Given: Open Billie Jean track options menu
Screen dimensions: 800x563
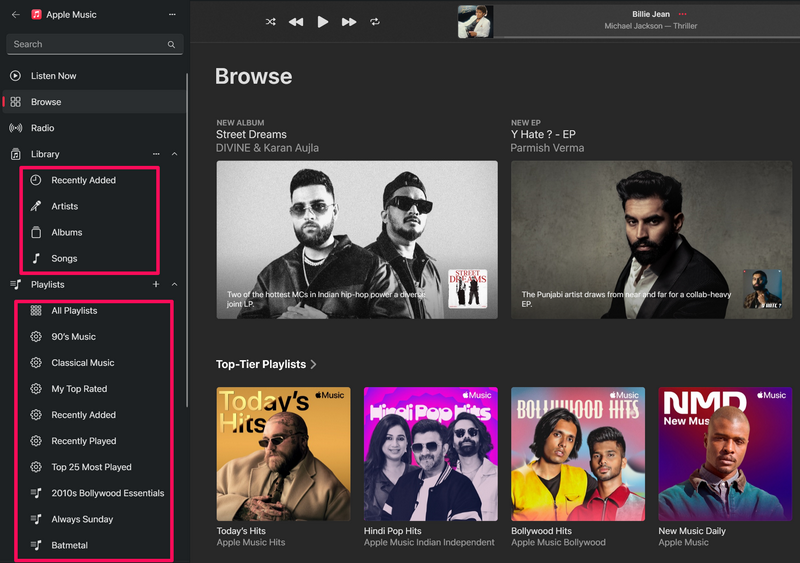Looking at the screenshot, I should click(x=683, y=14).
